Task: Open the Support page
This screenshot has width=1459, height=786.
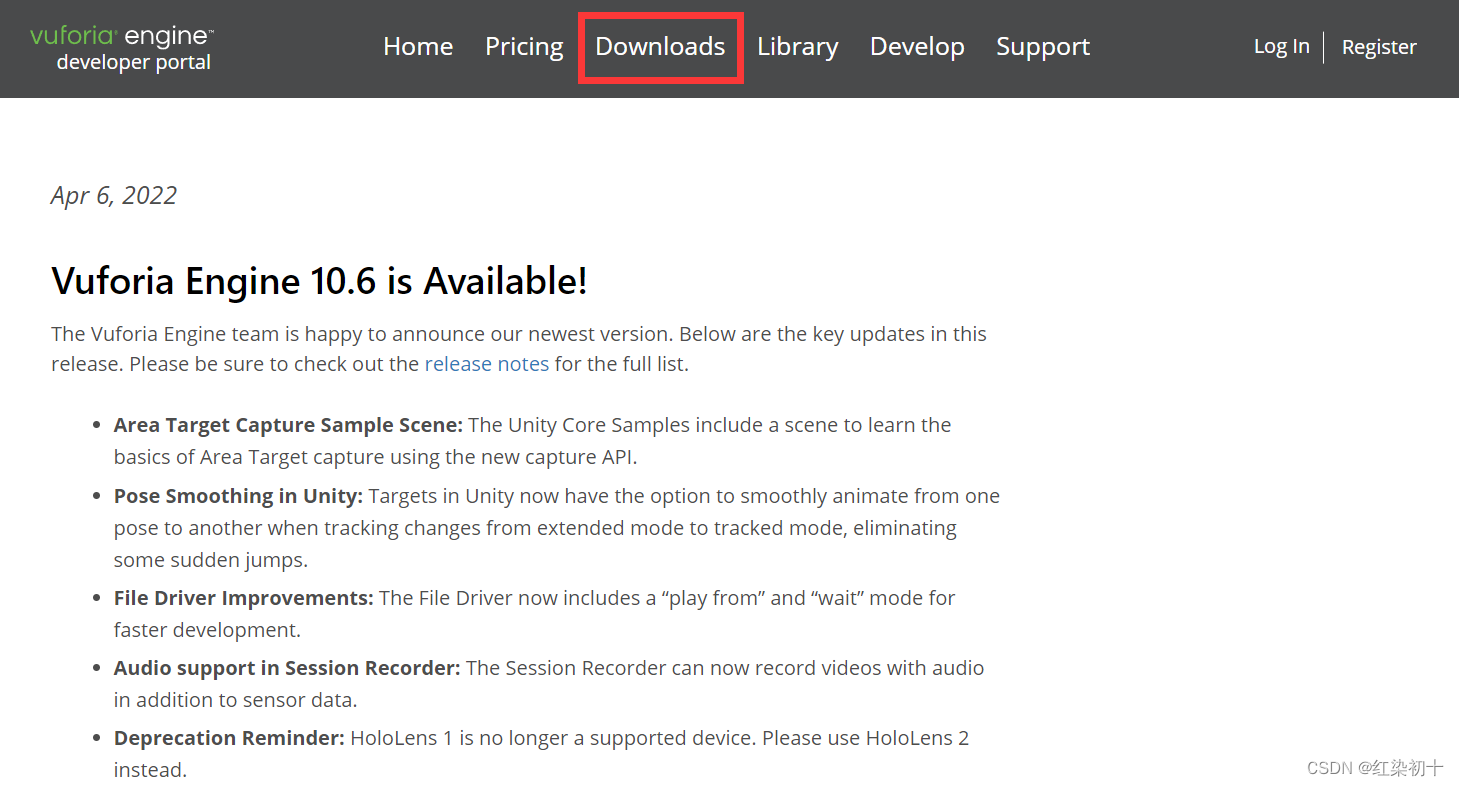Action: point(1043,47)
